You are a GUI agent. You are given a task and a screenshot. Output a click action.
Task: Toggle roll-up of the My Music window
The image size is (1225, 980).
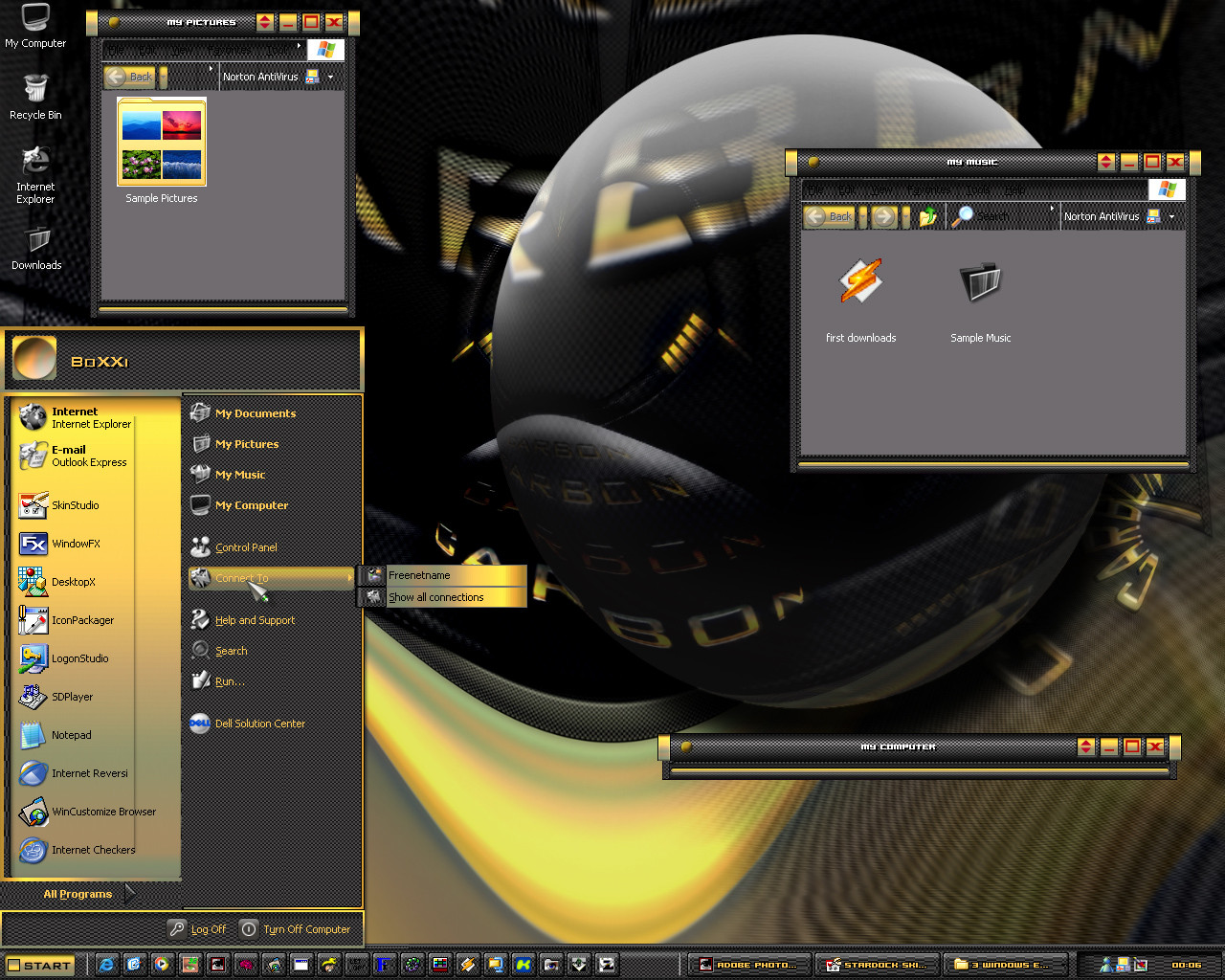[1106, 162]
